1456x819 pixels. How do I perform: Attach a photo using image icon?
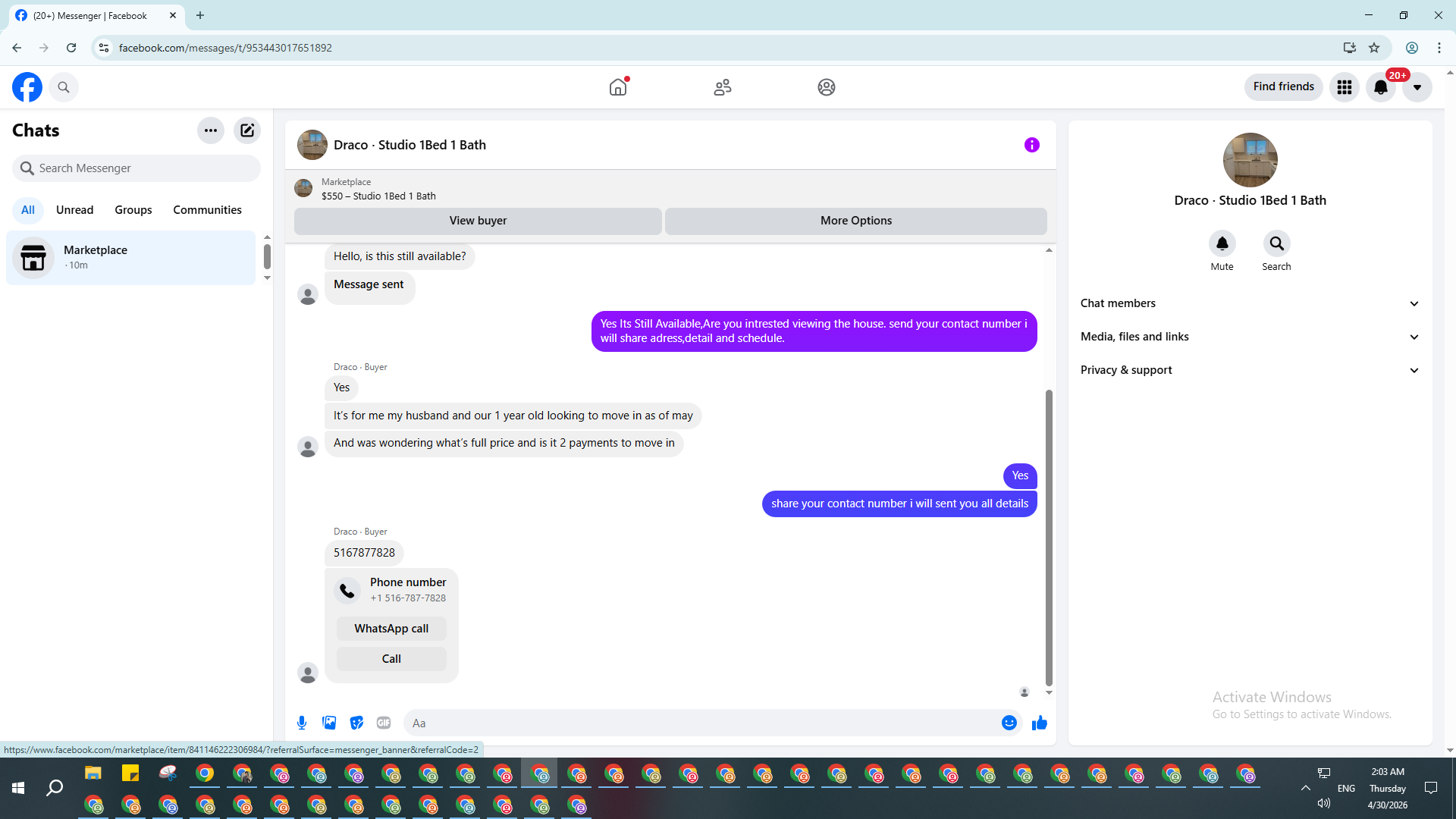coord(329,723)
